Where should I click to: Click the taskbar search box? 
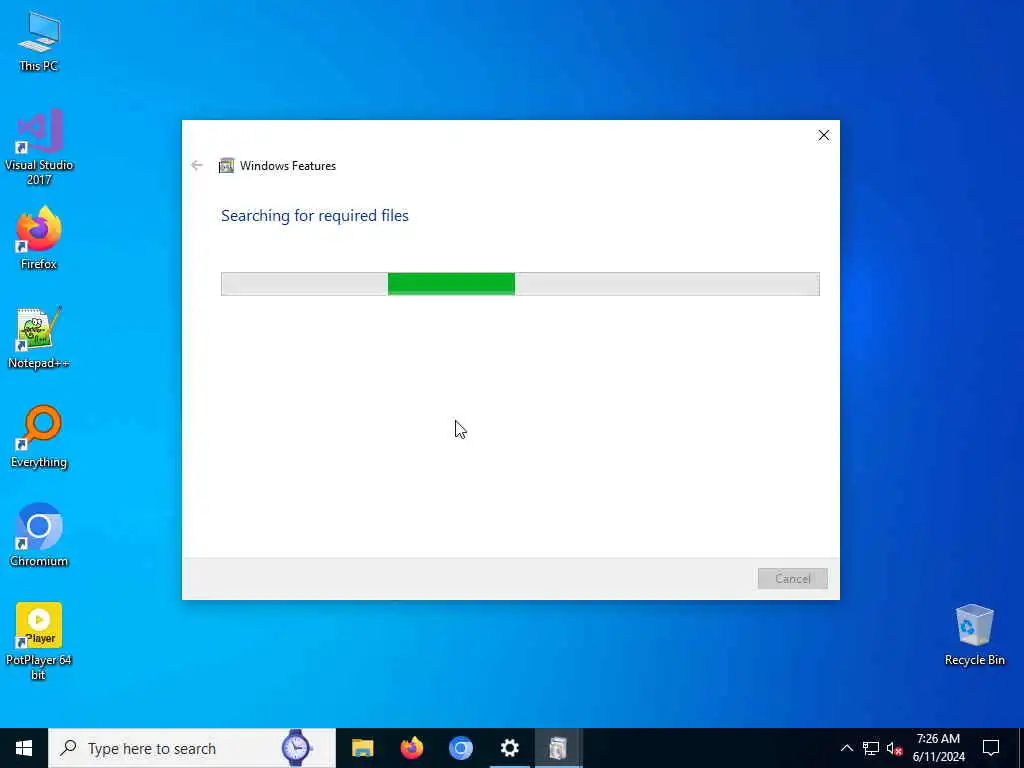192,748
